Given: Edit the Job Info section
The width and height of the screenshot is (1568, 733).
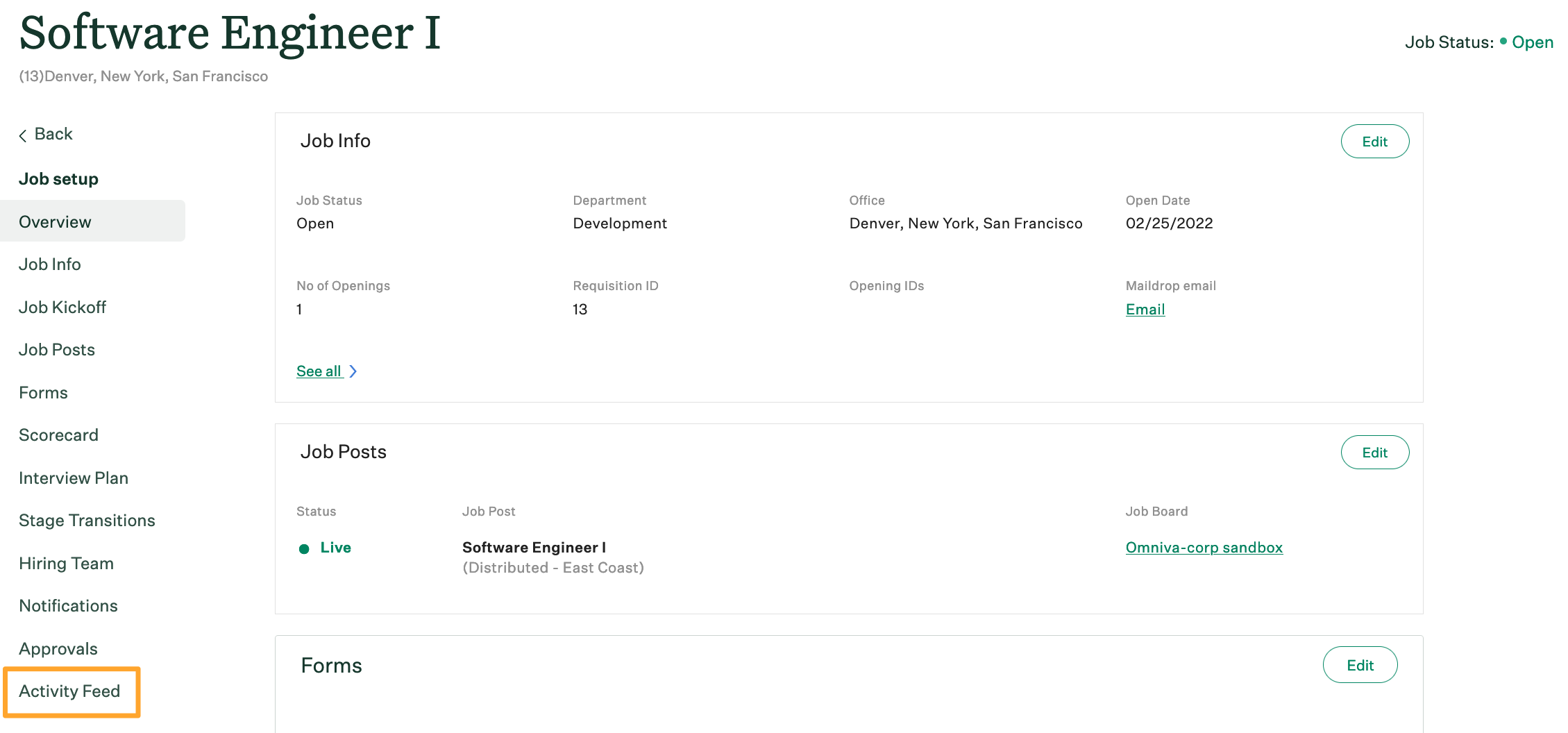Looking at the screenshot, I should point(1375,141).
